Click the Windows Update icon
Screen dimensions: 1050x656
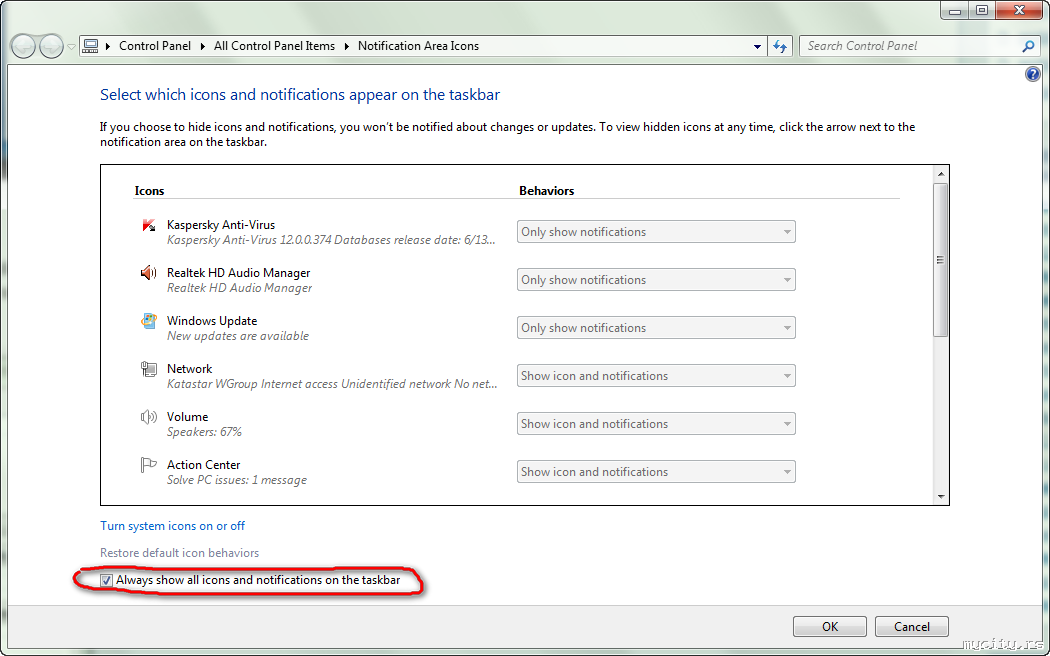[149, 321]
